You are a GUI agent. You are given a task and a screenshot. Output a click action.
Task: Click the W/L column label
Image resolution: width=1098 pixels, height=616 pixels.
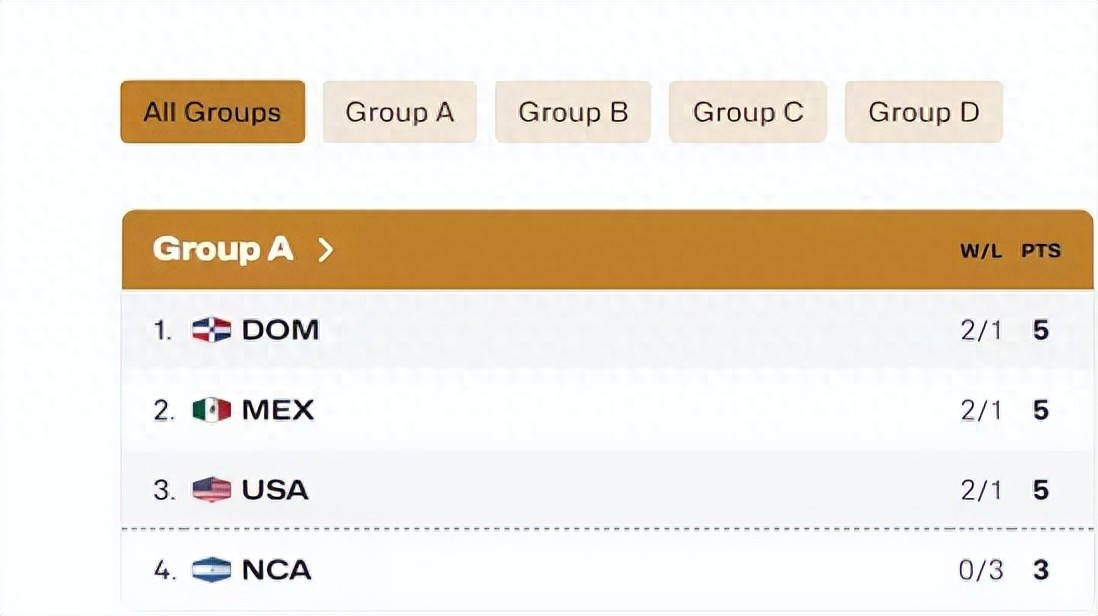pyautogui.click(x=981, y=251)
